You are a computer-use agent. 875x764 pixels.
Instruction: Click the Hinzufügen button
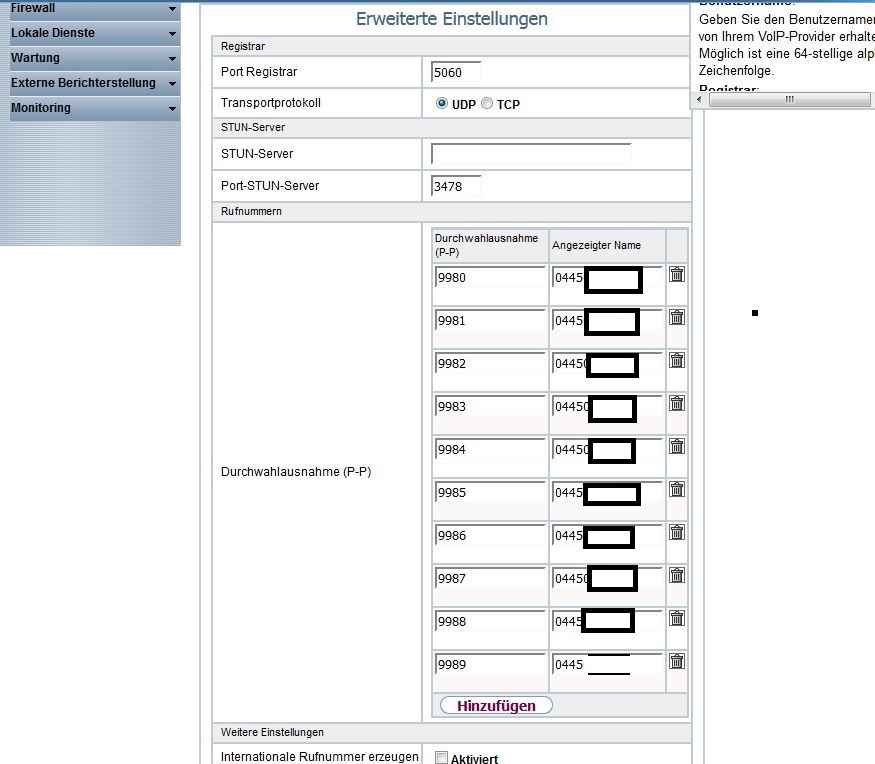click(x=496, y=705)
